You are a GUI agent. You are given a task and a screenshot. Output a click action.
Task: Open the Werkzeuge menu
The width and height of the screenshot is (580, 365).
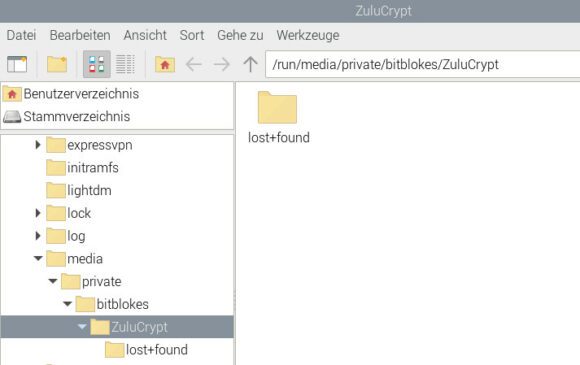(x=308, y=35)
